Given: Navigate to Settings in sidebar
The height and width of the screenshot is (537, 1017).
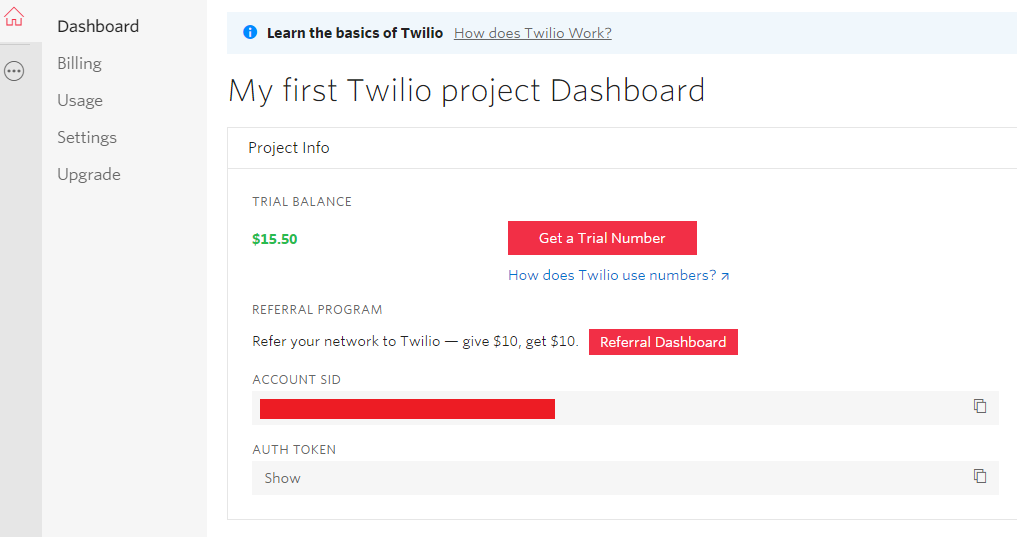Looking at the screenshot, I should pos(87,137).
